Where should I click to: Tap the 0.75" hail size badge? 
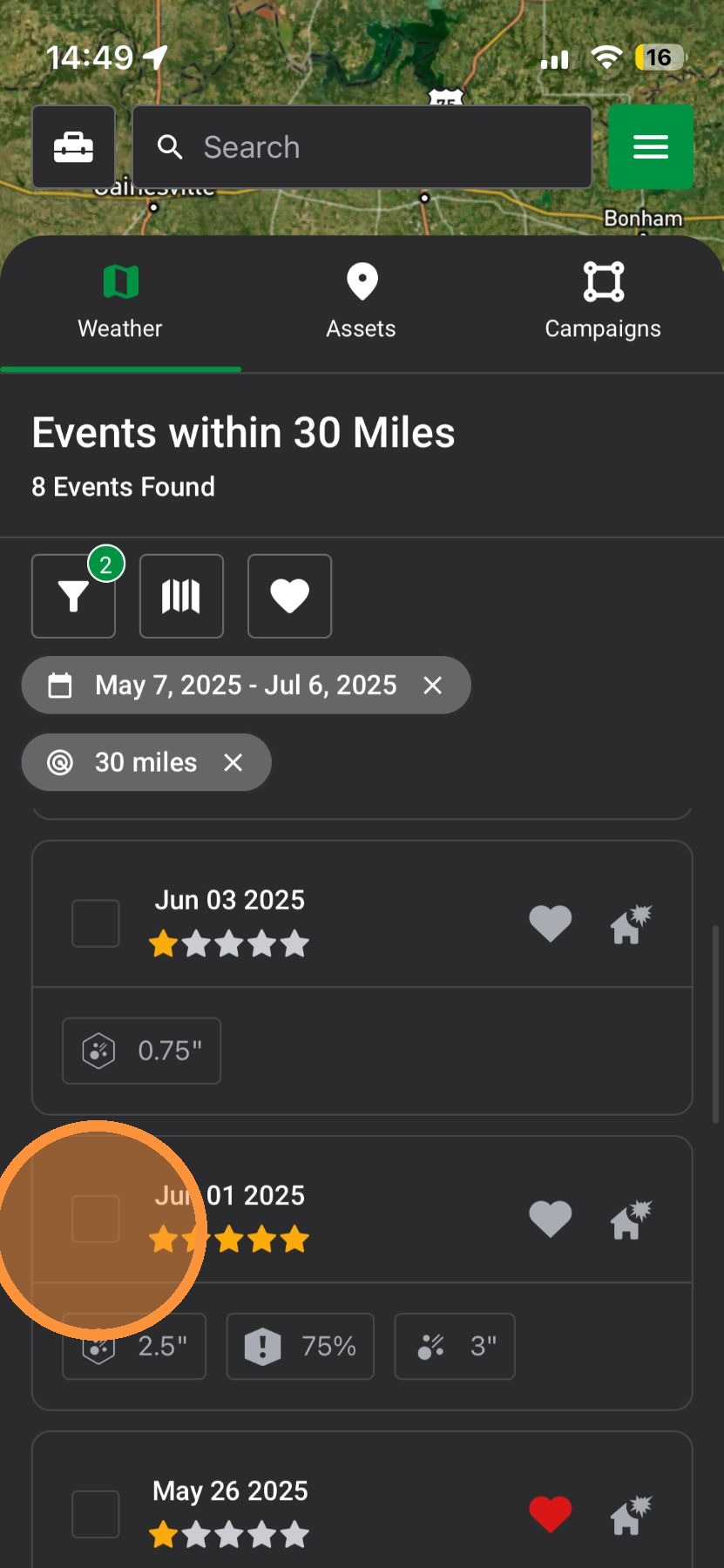click(141, 1051)
